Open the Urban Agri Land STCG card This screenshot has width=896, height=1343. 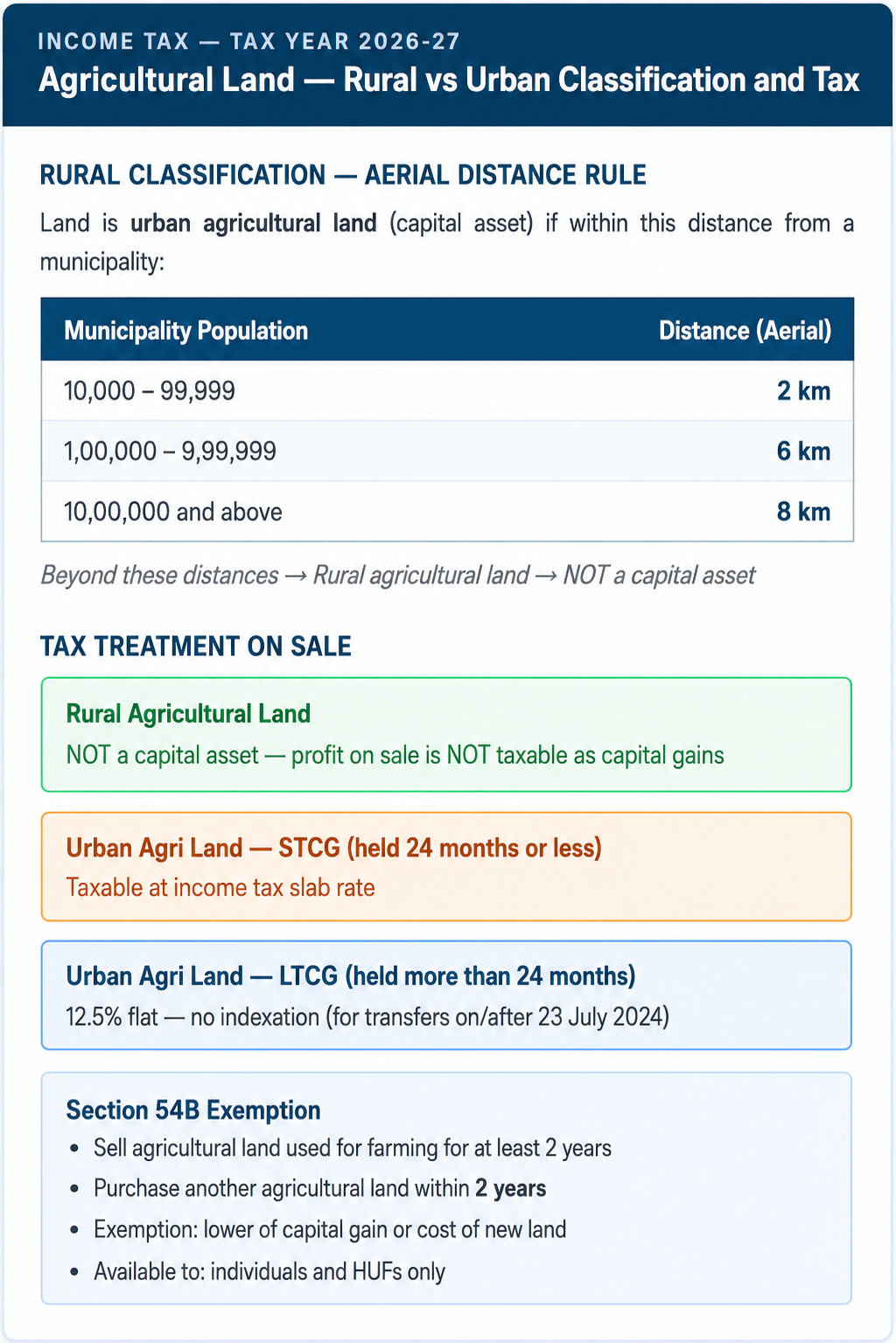[x=446, y=867]
